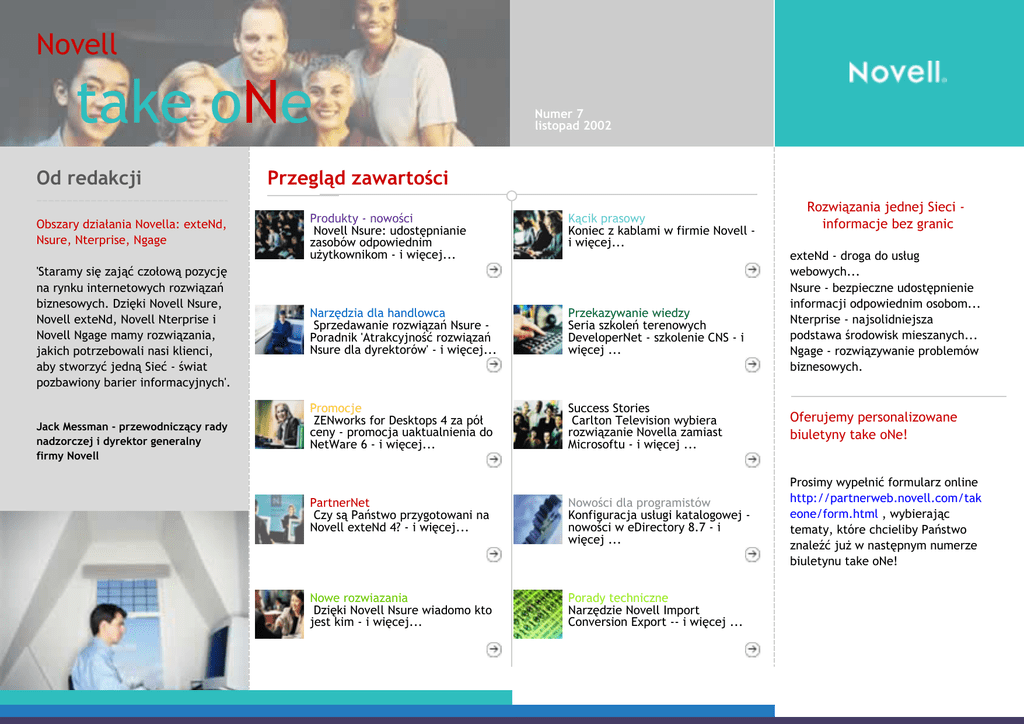Screen dimensions: 1024x724
Task: Click the arrow icon under Produkty - nowości
Action: click(x=494, y=270)
